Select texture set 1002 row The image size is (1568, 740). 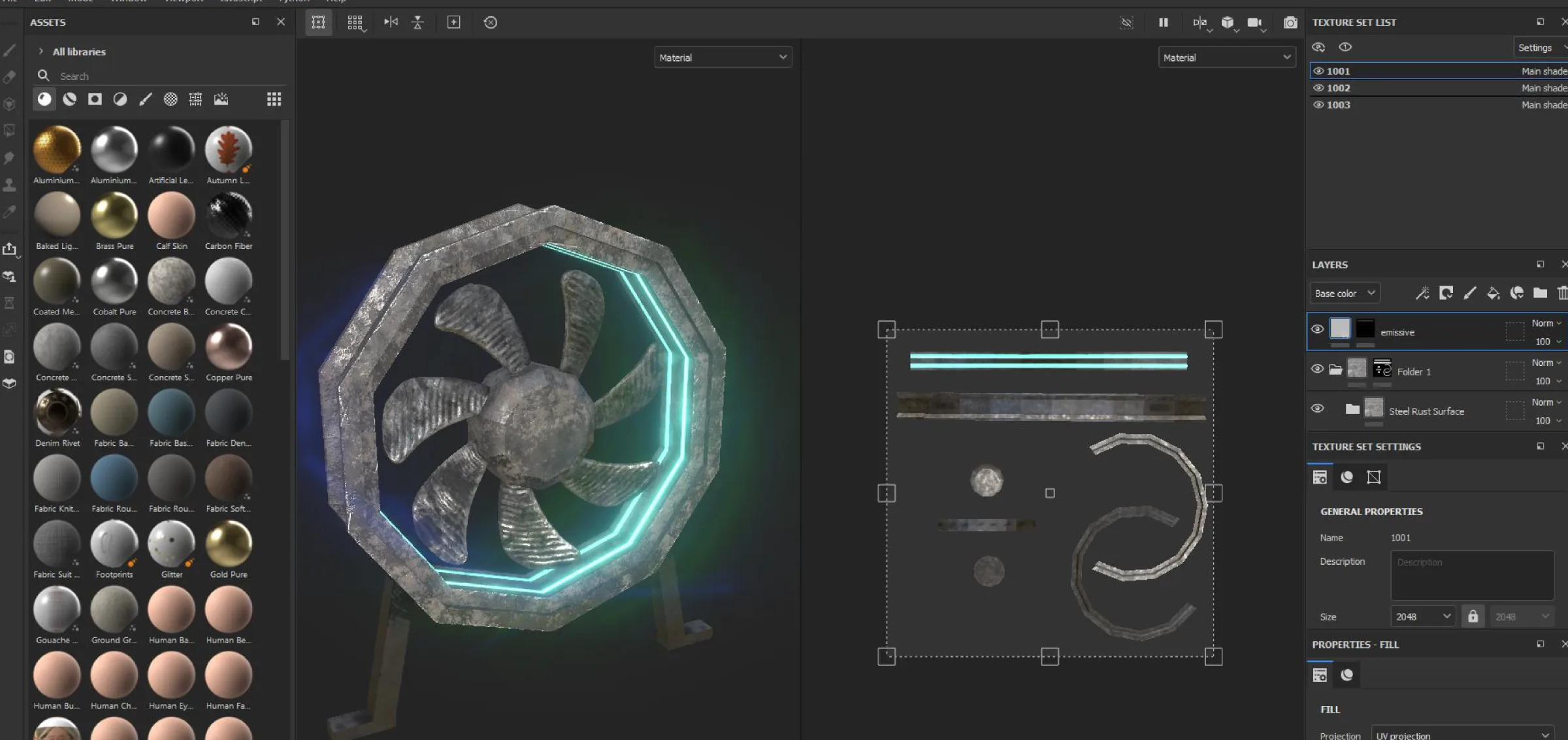(1439, 88)
